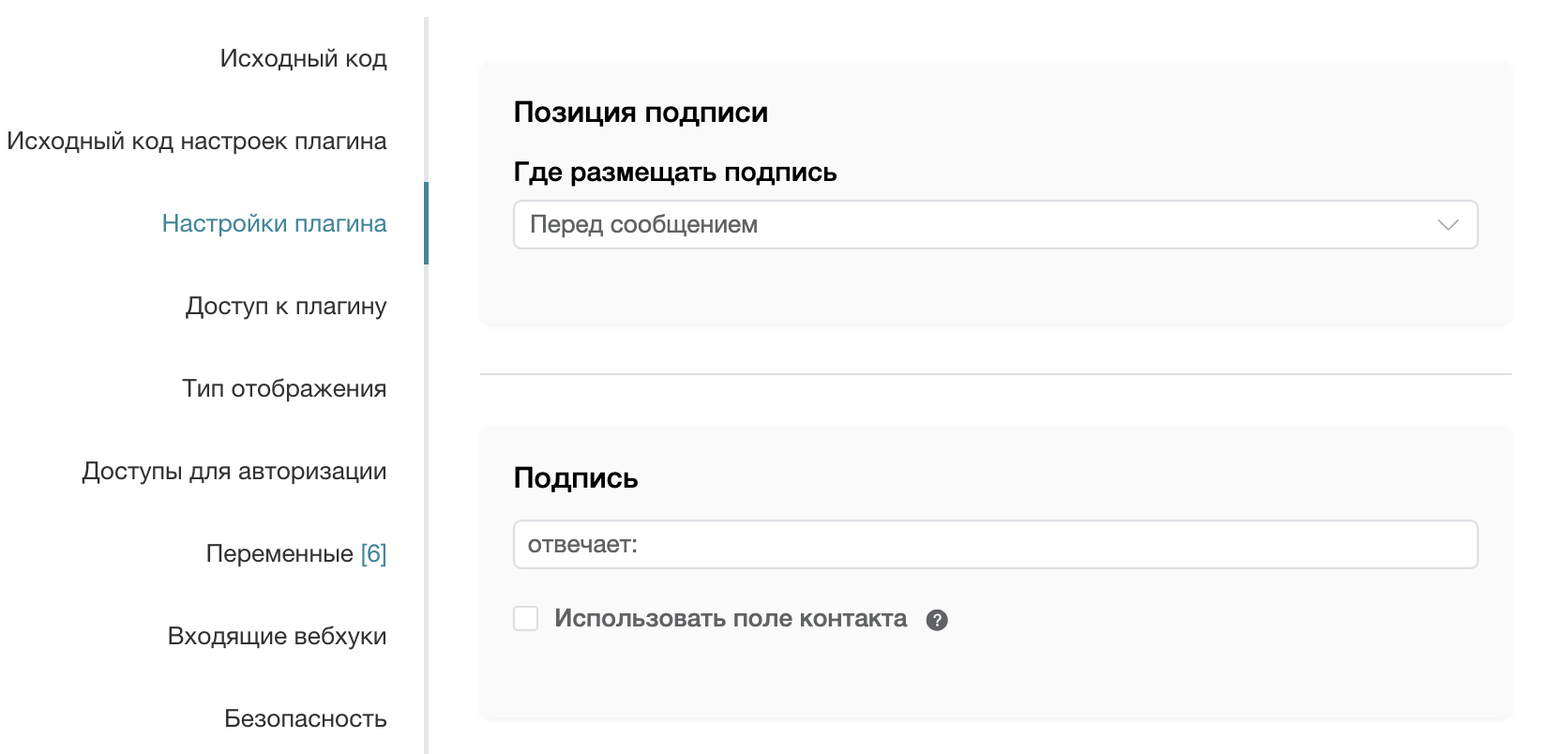Click the "Использовать поле контакта" label text
The height and width of the screenshot is (754, 1568).
pyautogui.click(x=730, y=619)
